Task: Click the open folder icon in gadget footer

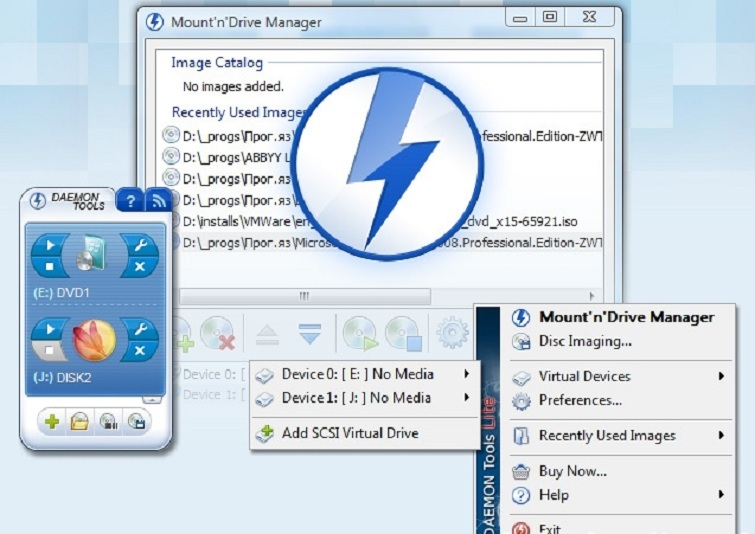Action: (79, 422)
